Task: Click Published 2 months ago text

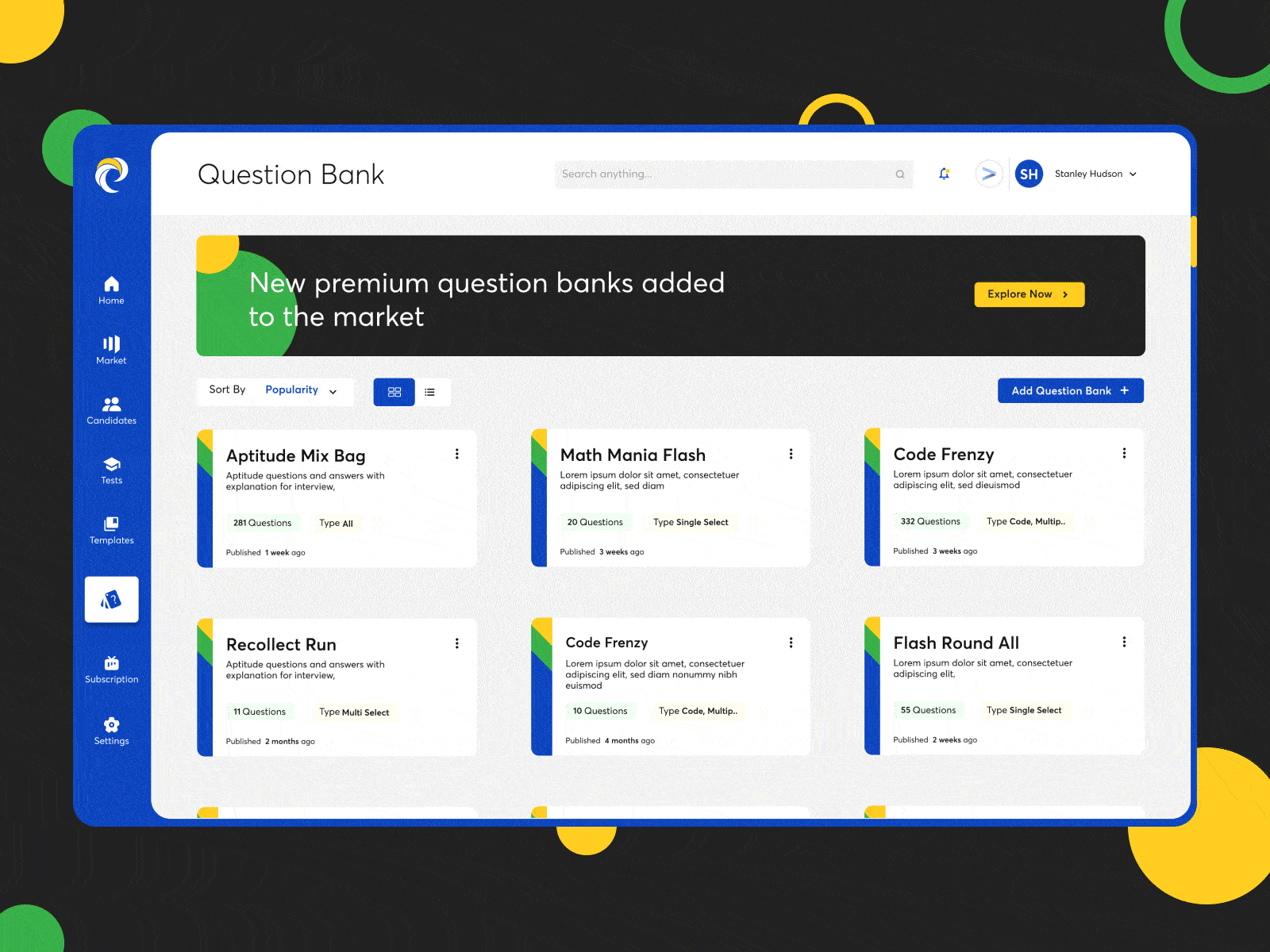Action: (270, 742)
